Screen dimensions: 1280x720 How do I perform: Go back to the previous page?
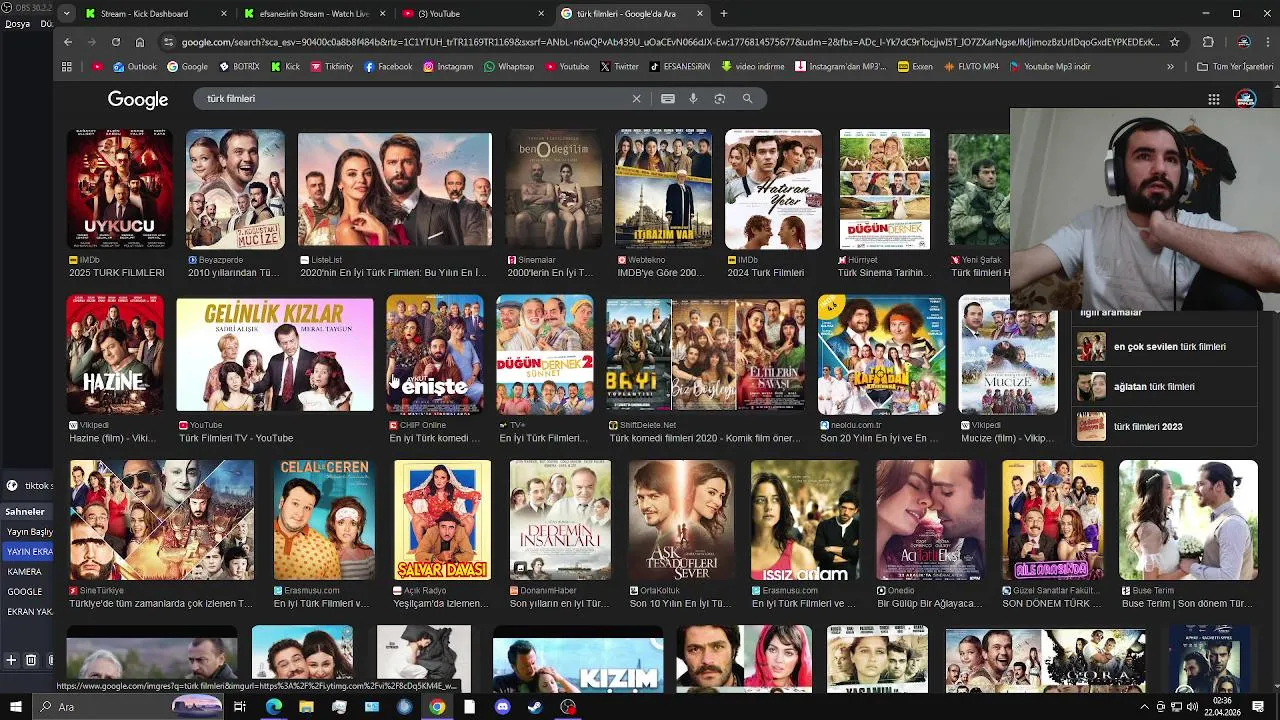67,42
